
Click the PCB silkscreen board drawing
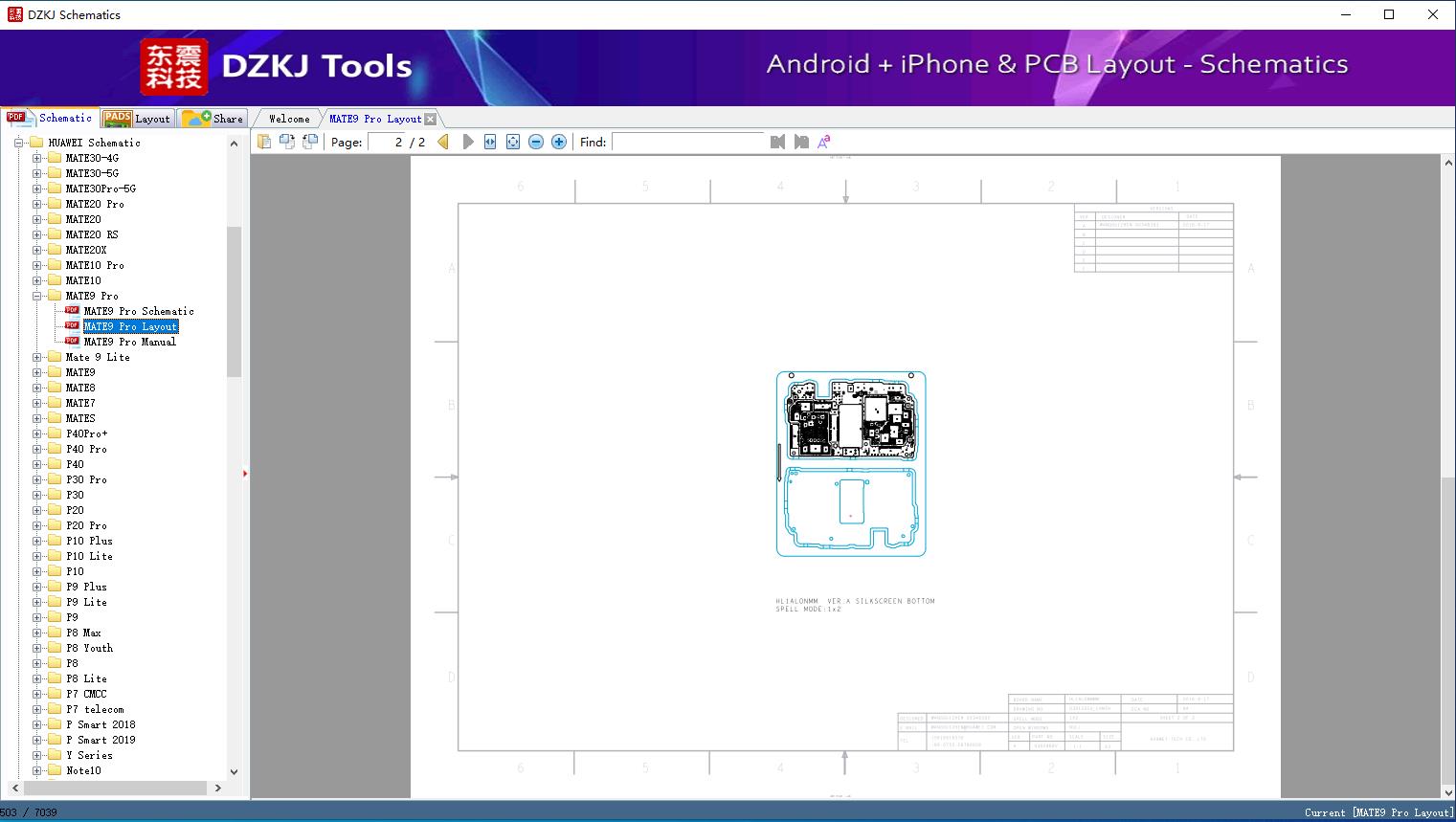pos(851,463)
